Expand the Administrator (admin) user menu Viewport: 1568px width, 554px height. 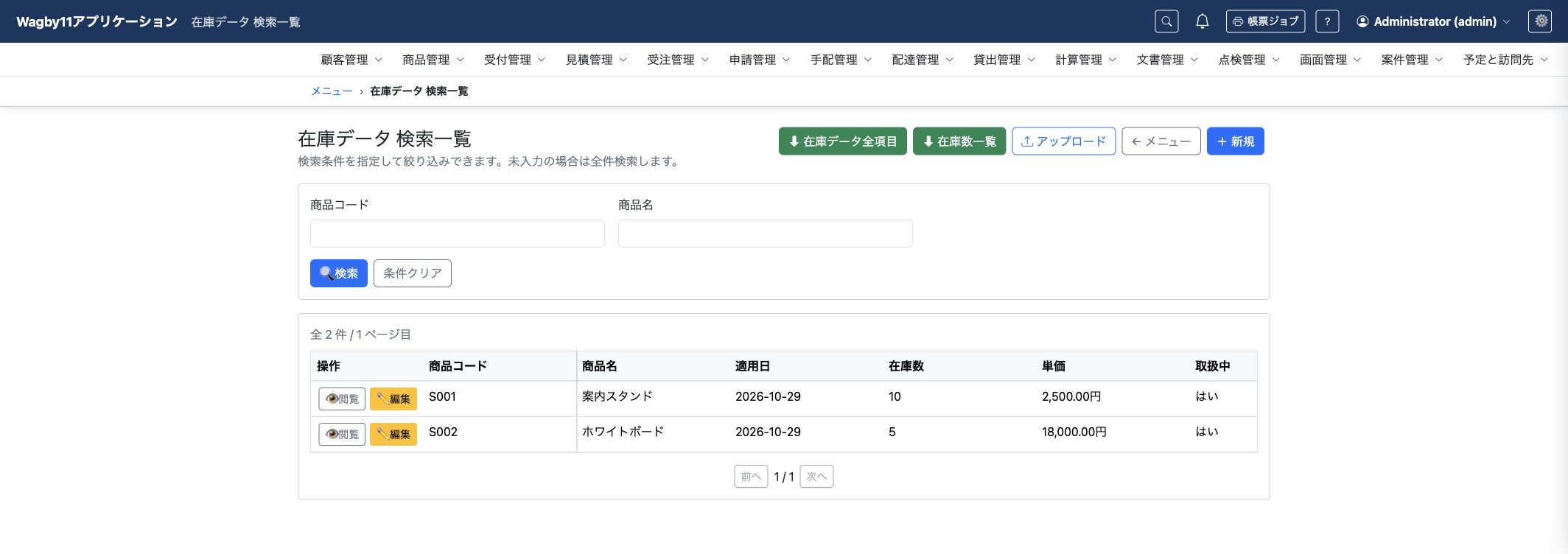click(1433, 21)
